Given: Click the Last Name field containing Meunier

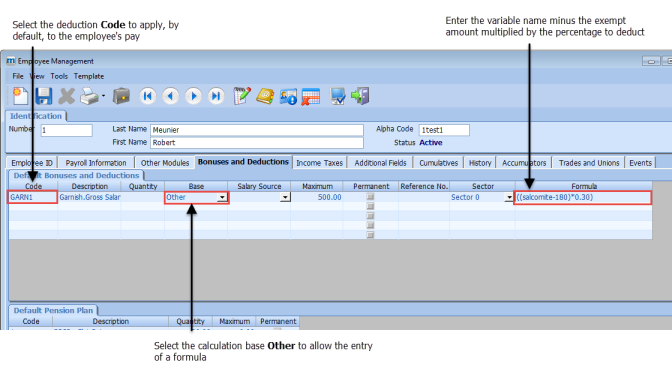Looking at the screenshot, I should coord(257,130).
